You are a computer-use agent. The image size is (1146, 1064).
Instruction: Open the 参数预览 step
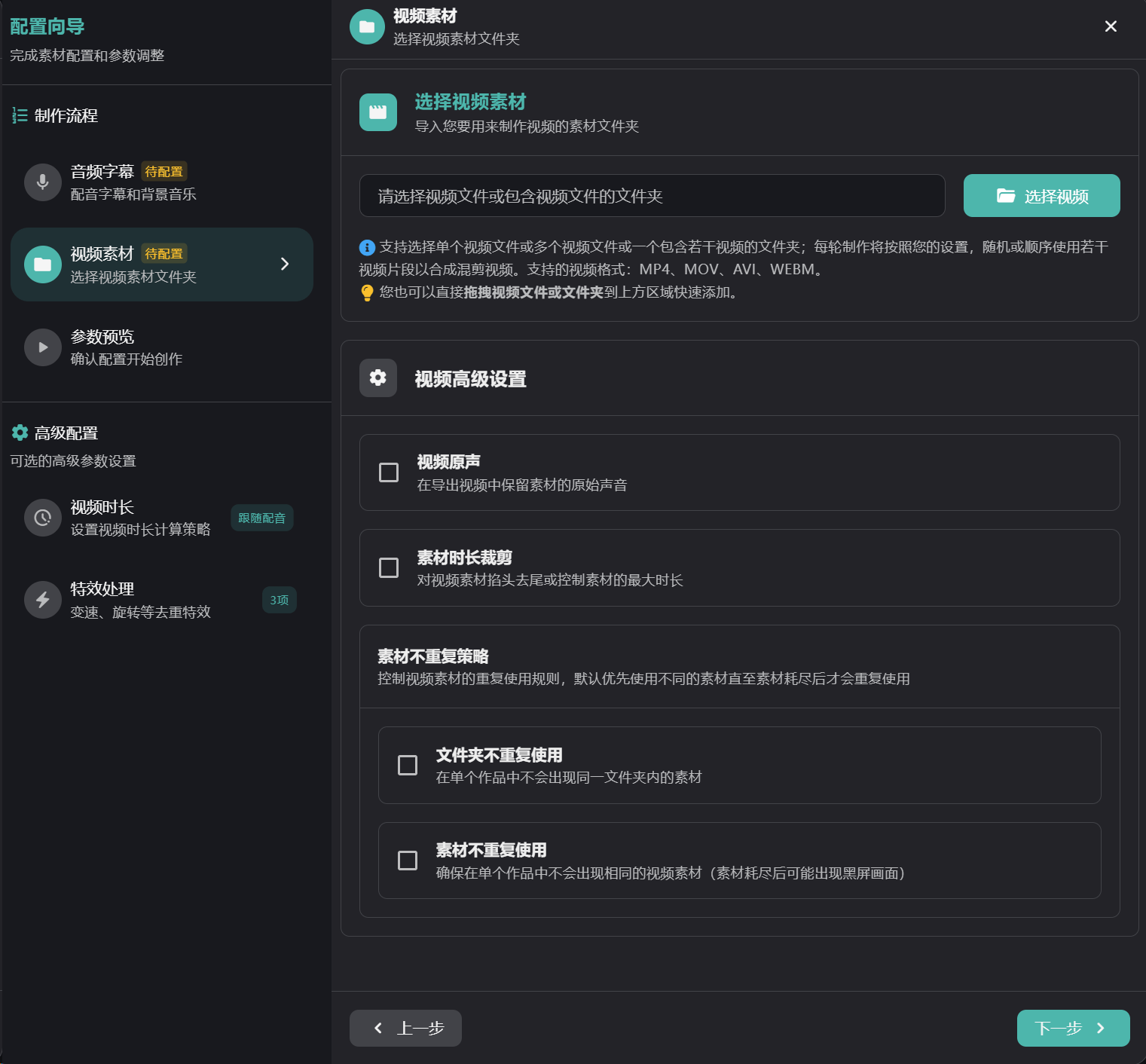pos(126,347)
